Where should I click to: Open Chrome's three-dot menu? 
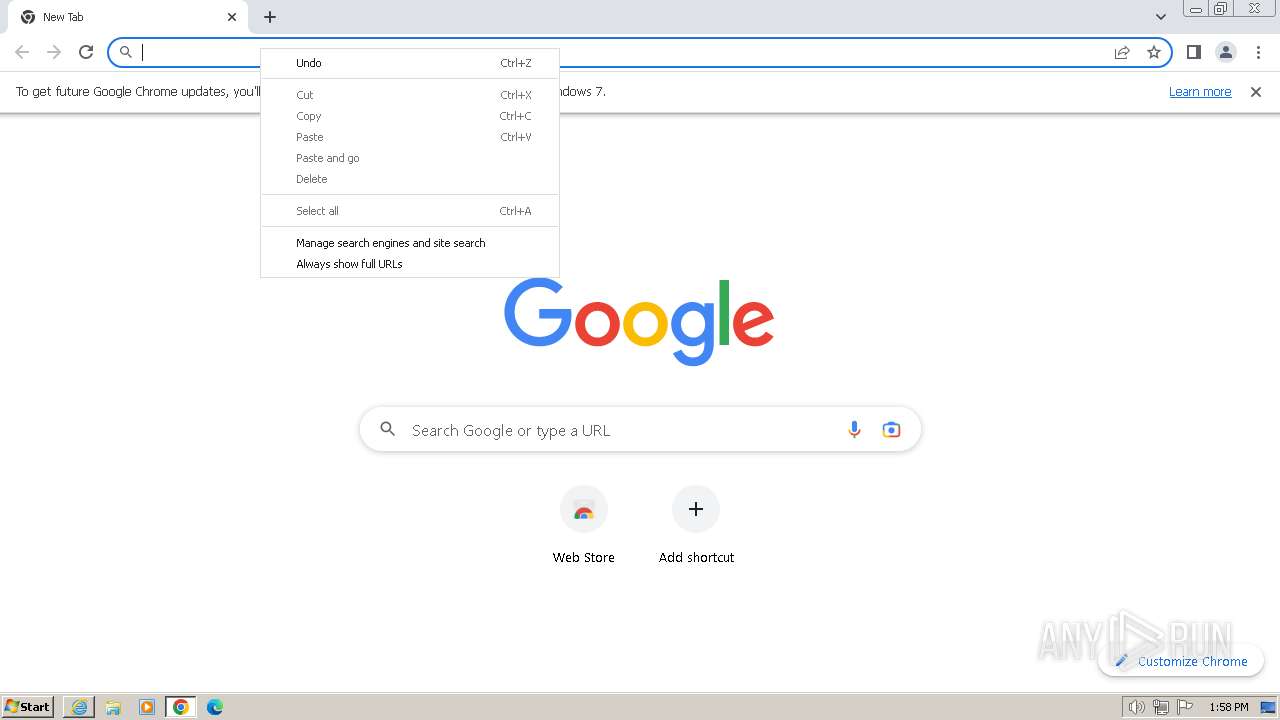[x=1258, y=52]
